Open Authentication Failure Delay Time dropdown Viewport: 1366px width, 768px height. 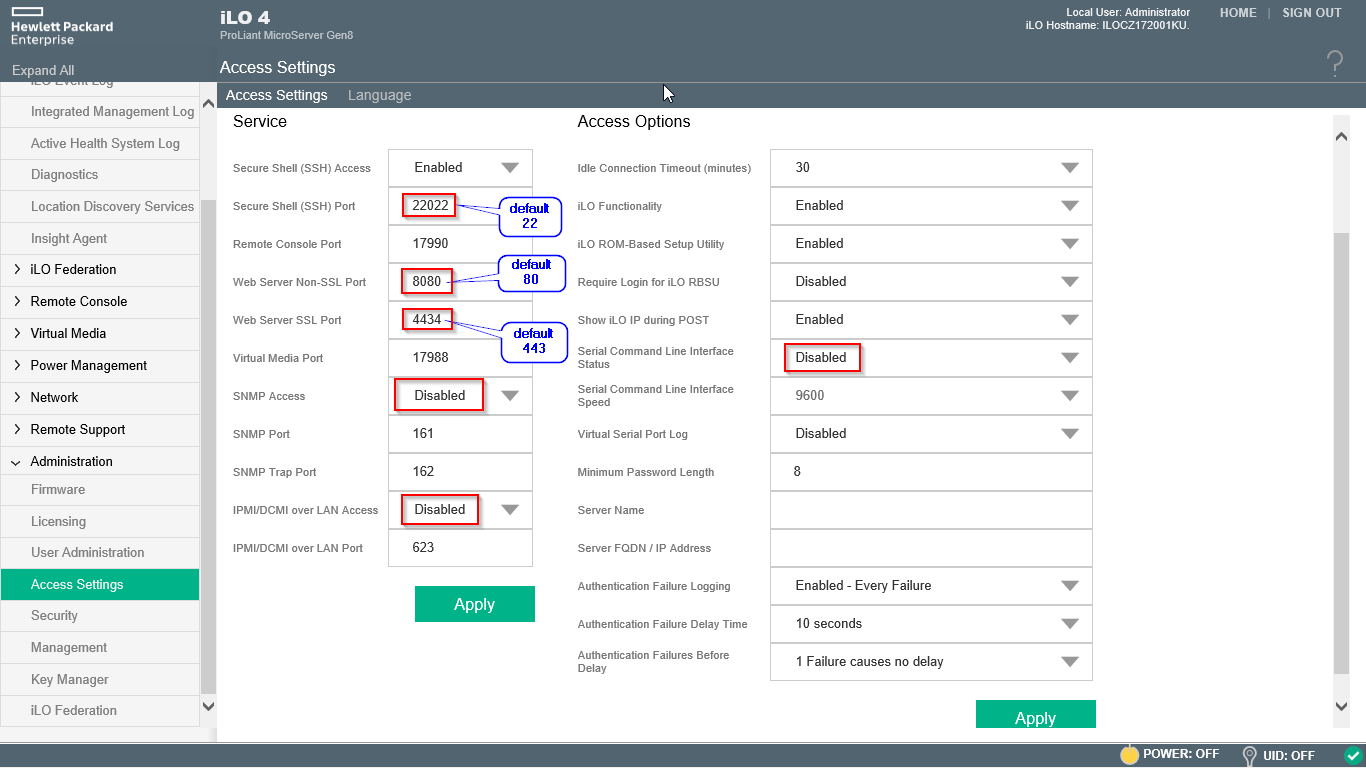pos(931,624)
